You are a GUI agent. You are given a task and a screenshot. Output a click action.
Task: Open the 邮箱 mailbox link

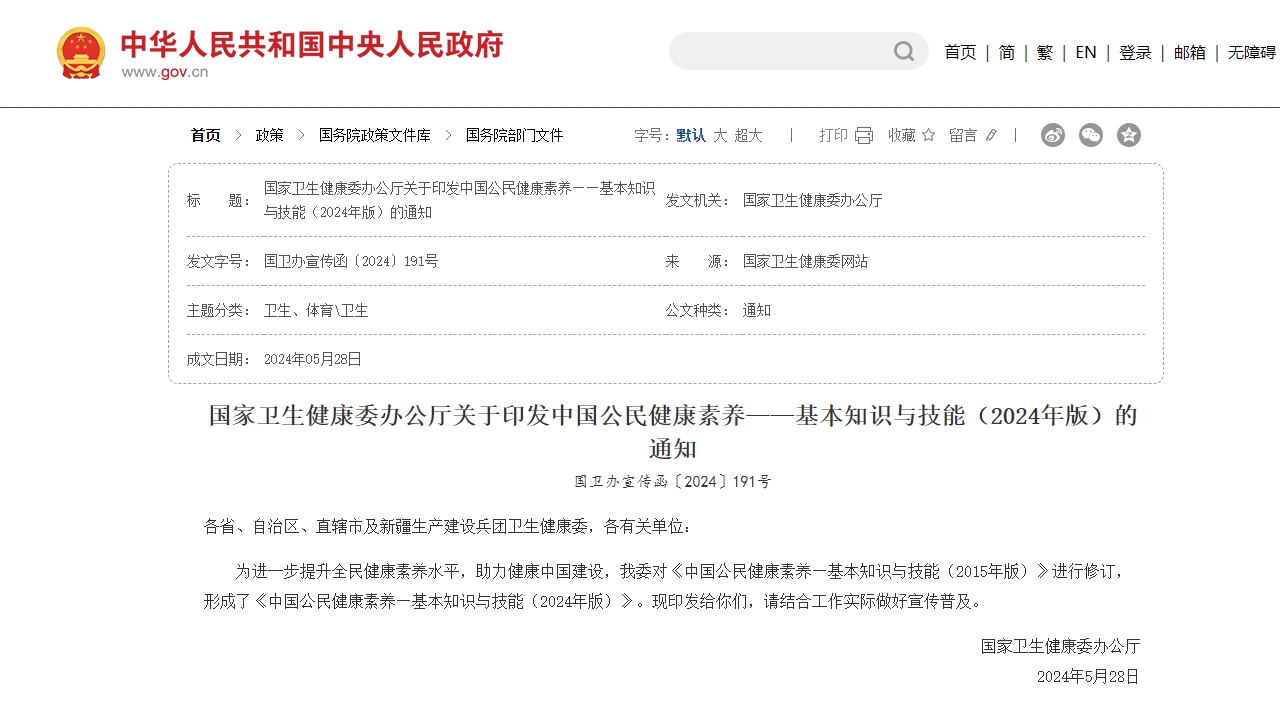pos(1190,53)
